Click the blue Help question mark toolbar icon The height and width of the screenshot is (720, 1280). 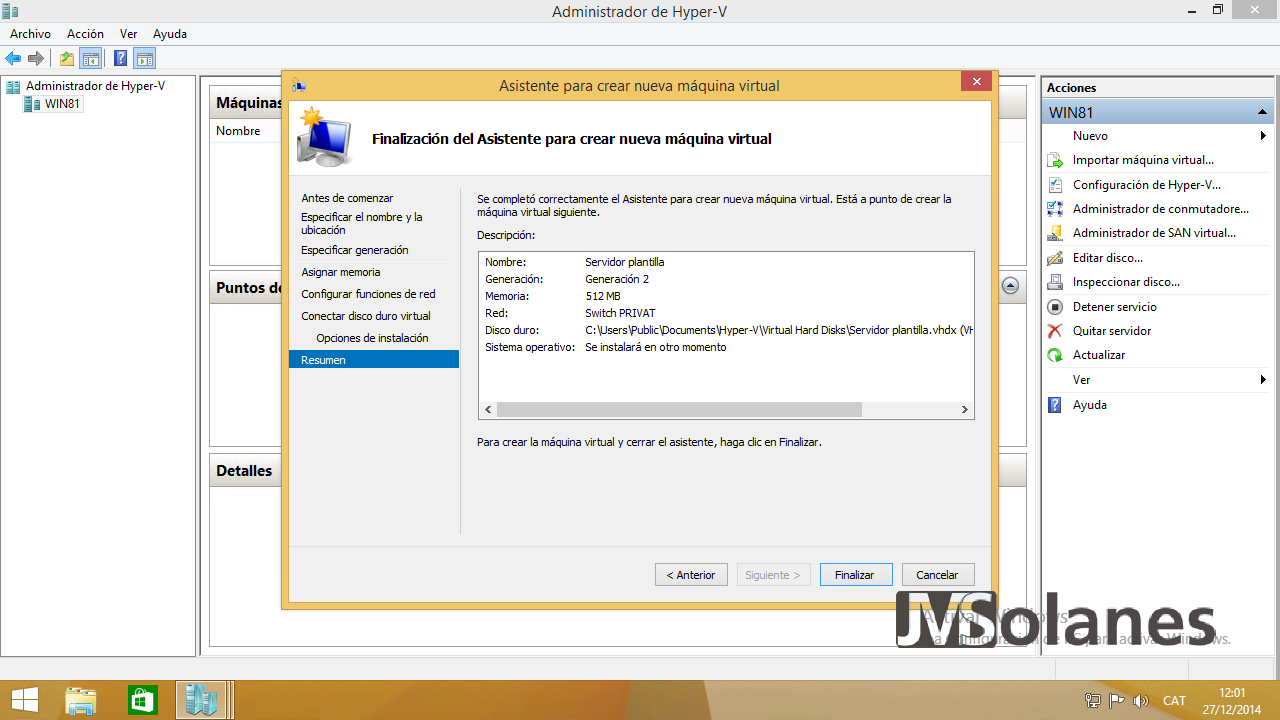[121, 58]
